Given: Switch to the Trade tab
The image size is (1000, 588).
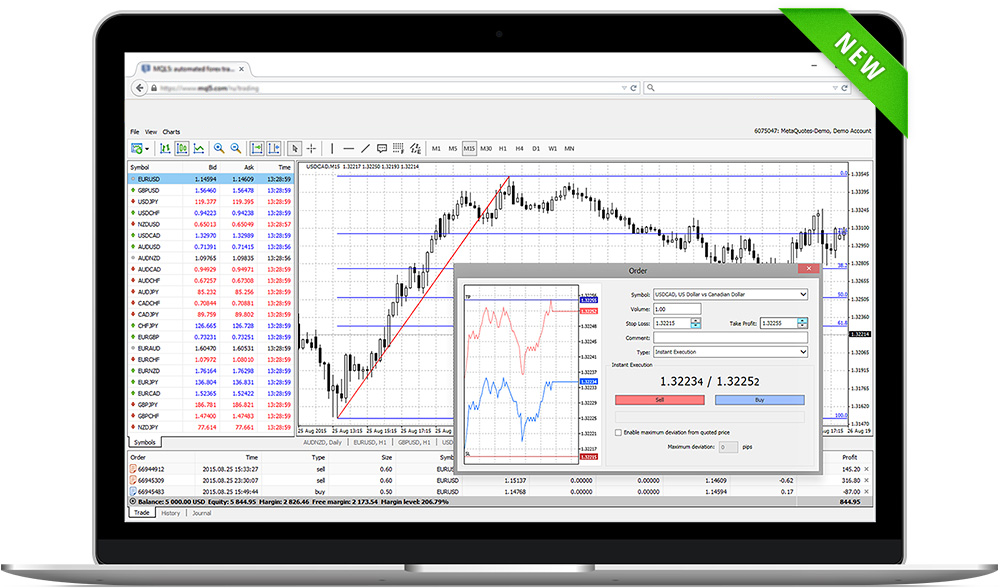Looking at the screenshot, I should tap(142, 513).
